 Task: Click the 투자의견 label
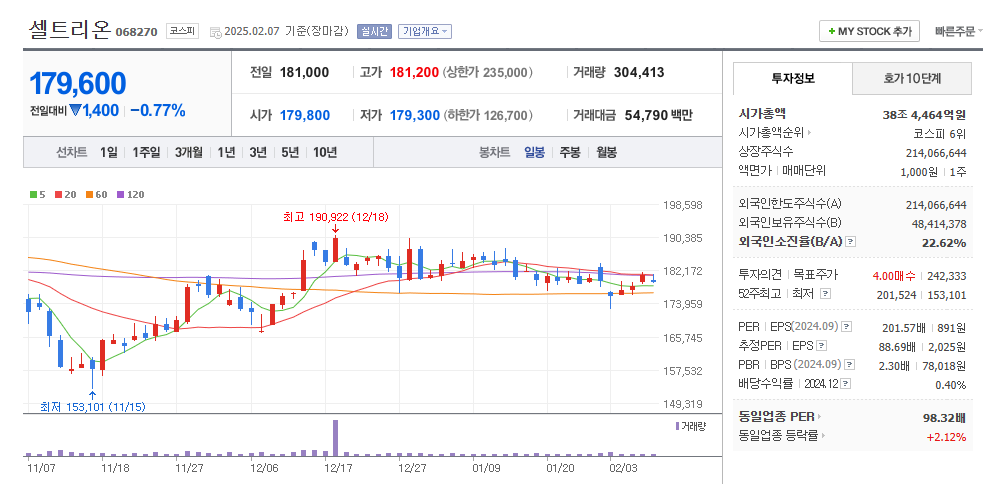[759, 275]
